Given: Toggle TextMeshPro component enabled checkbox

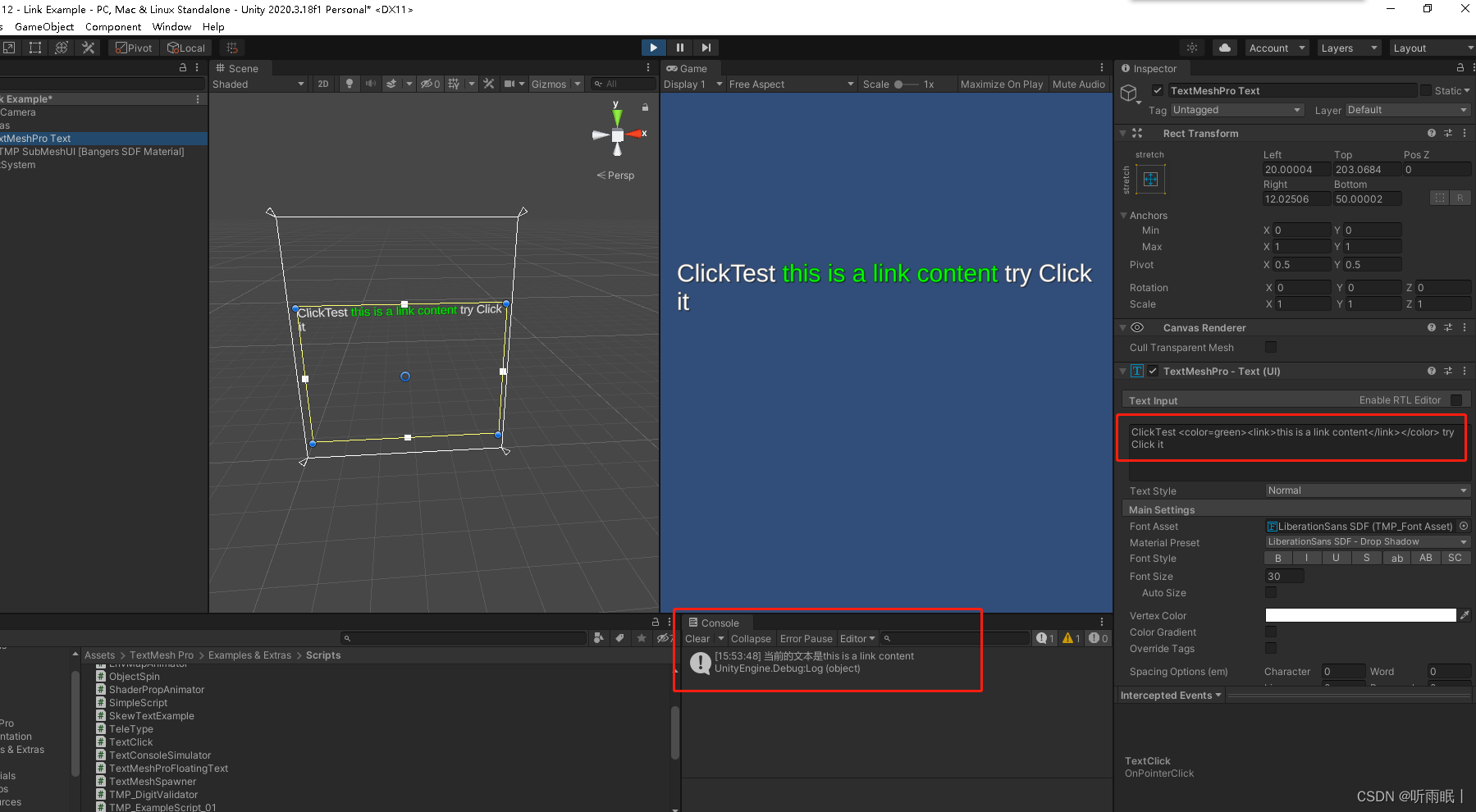Looking at the screenshot, I should 1153,371.
